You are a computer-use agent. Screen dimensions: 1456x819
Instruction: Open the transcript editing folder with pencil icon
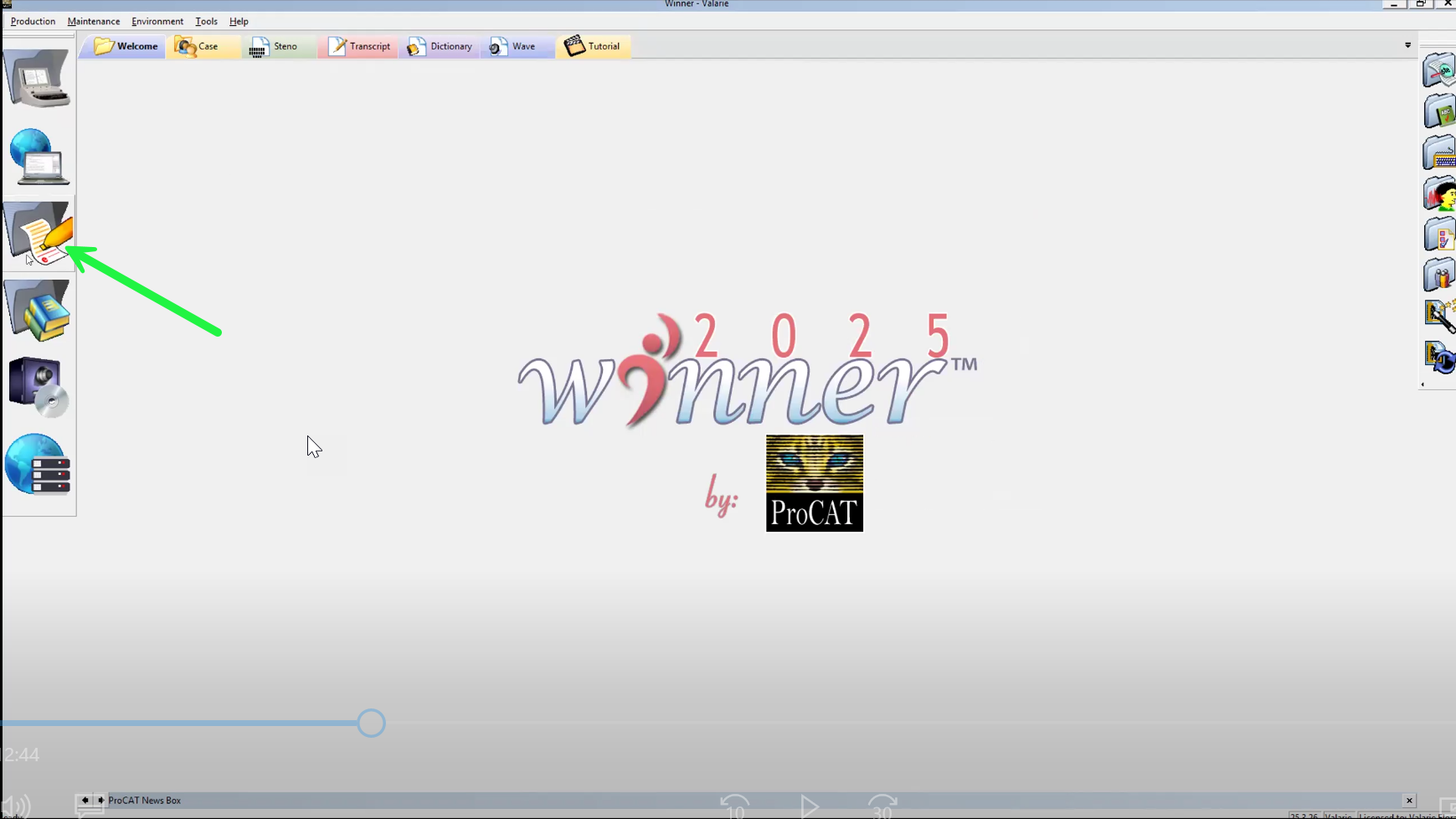tap(39, 233)
